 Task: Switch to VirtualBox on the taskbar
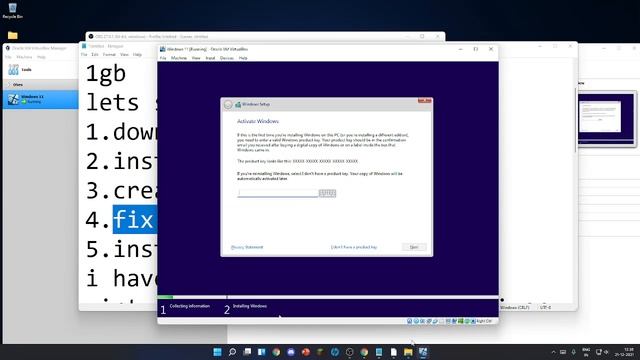(423, 352)
